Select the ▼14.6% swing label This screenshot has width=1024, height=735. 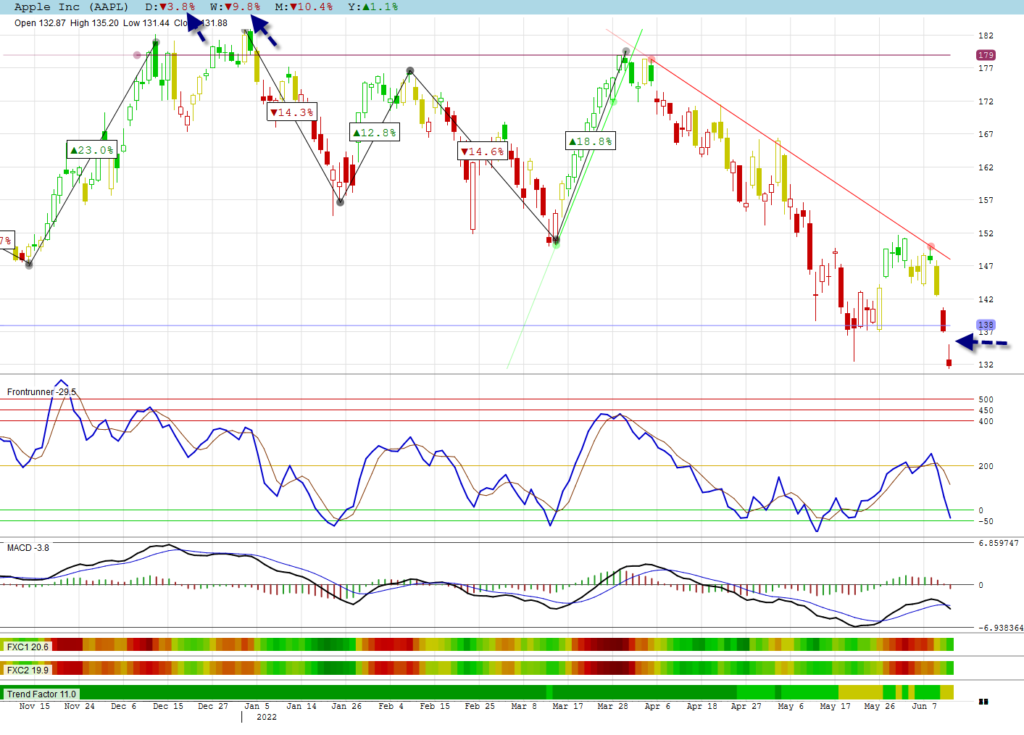pyautogui.click(x=483, y=152)
